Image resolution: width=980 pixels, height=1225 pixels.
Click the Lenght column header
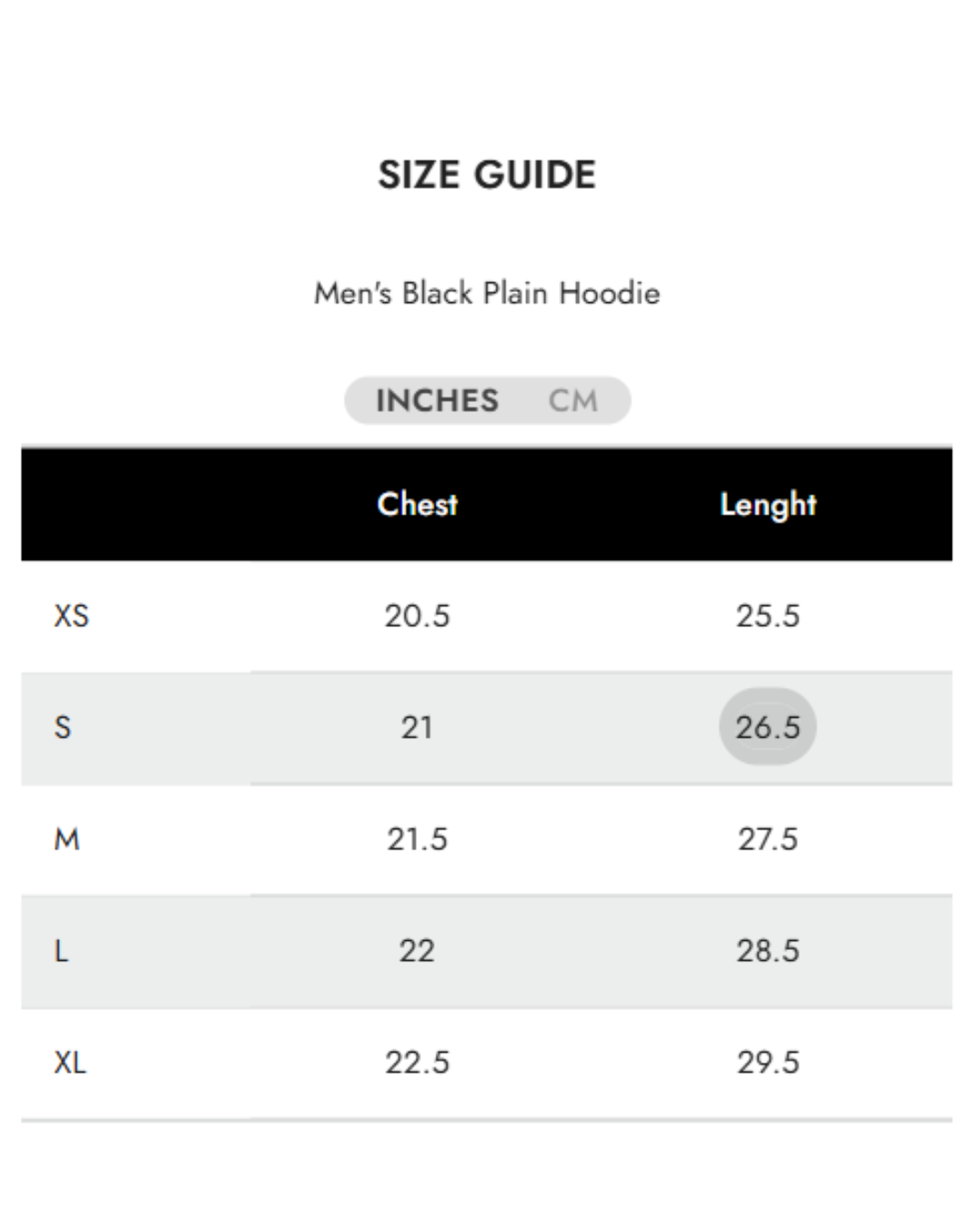coord(768,505)
